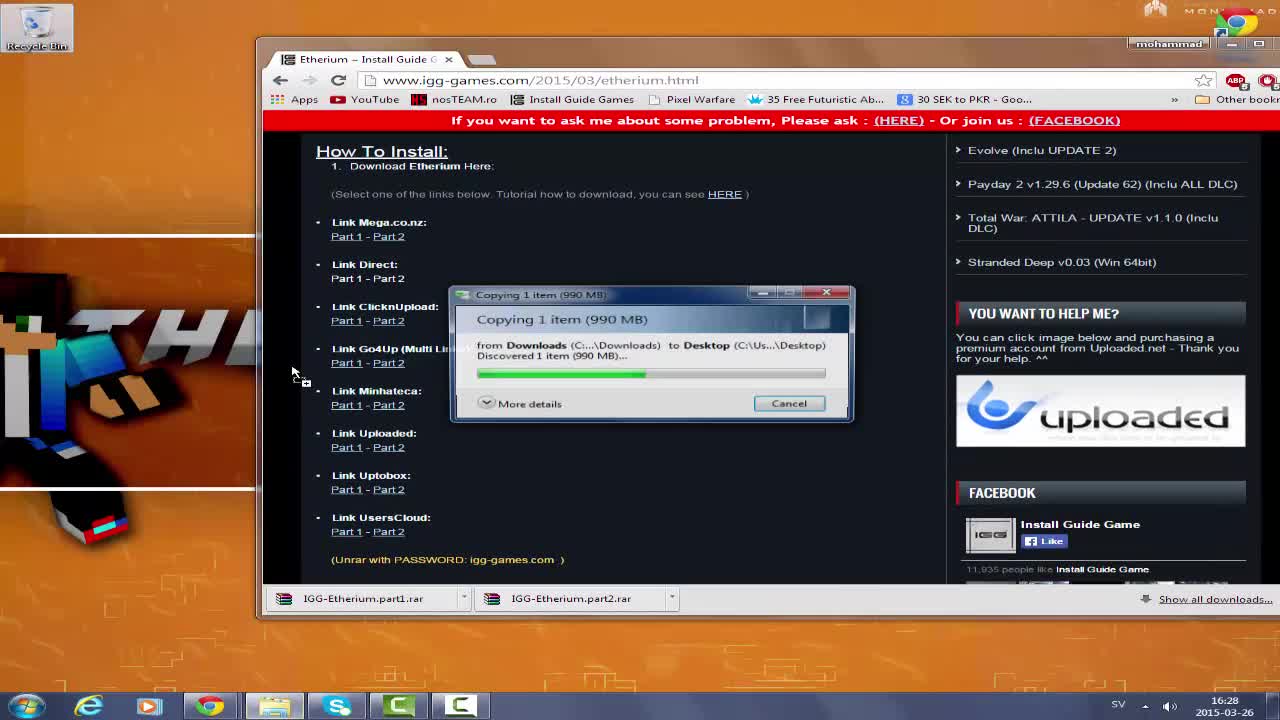Image resolution: width=1280 pixels, height=720 pixels.
Task: Open the tutorial HERE link
Action: (x=725, y=194)
